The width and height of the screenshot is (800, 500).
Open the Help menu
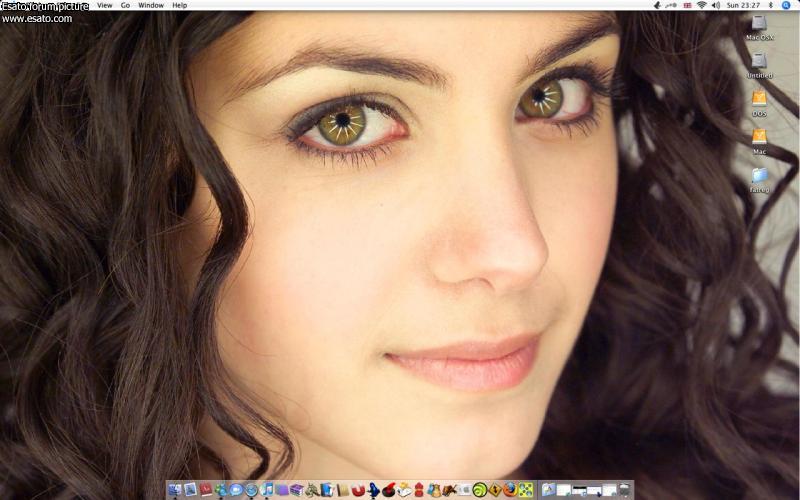[x=180, y=5]
